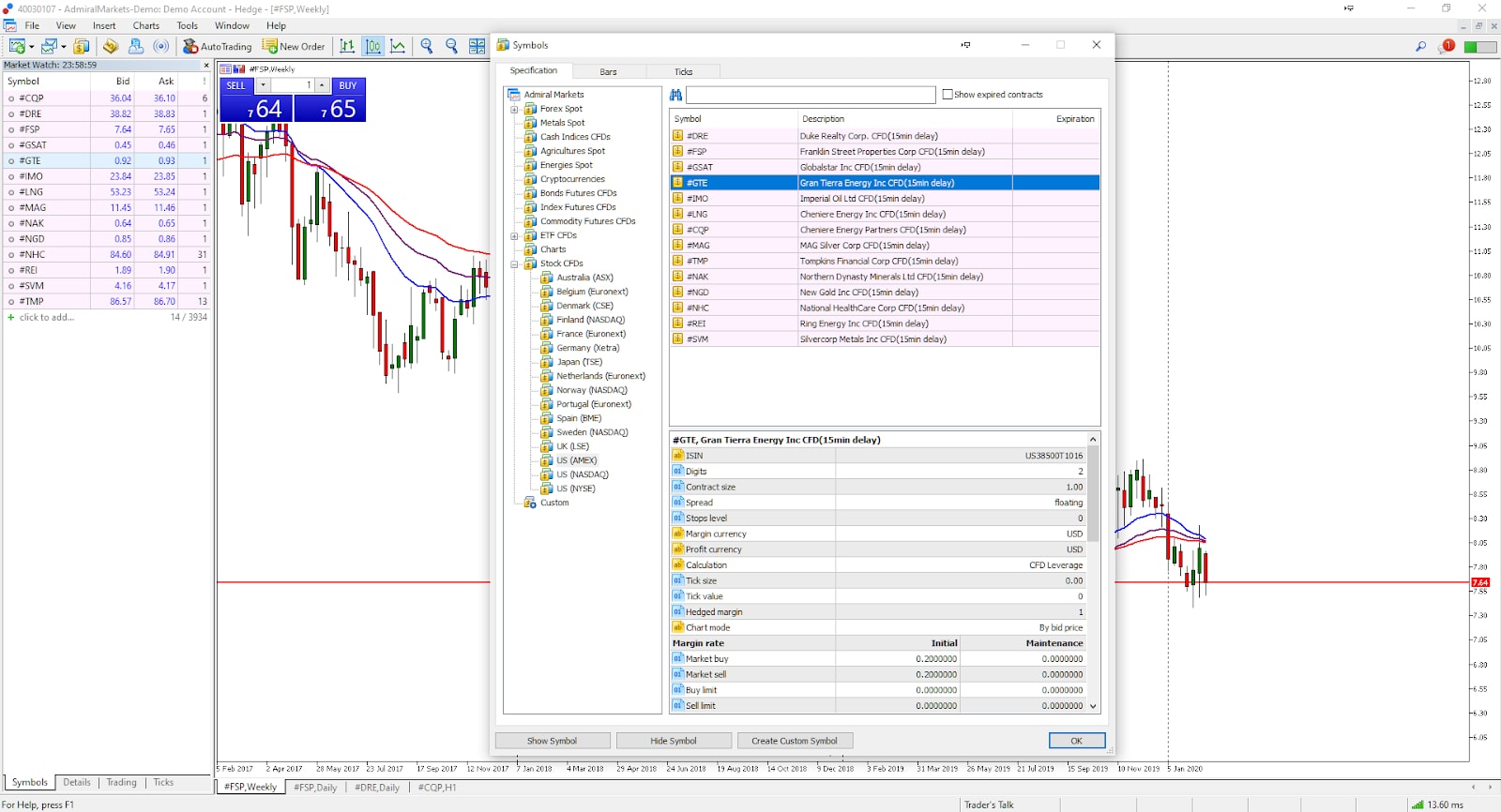Switch chart to candlesticks mode
The width and height of the screenshot is (1501, 812).
click(x=372, y=46)
